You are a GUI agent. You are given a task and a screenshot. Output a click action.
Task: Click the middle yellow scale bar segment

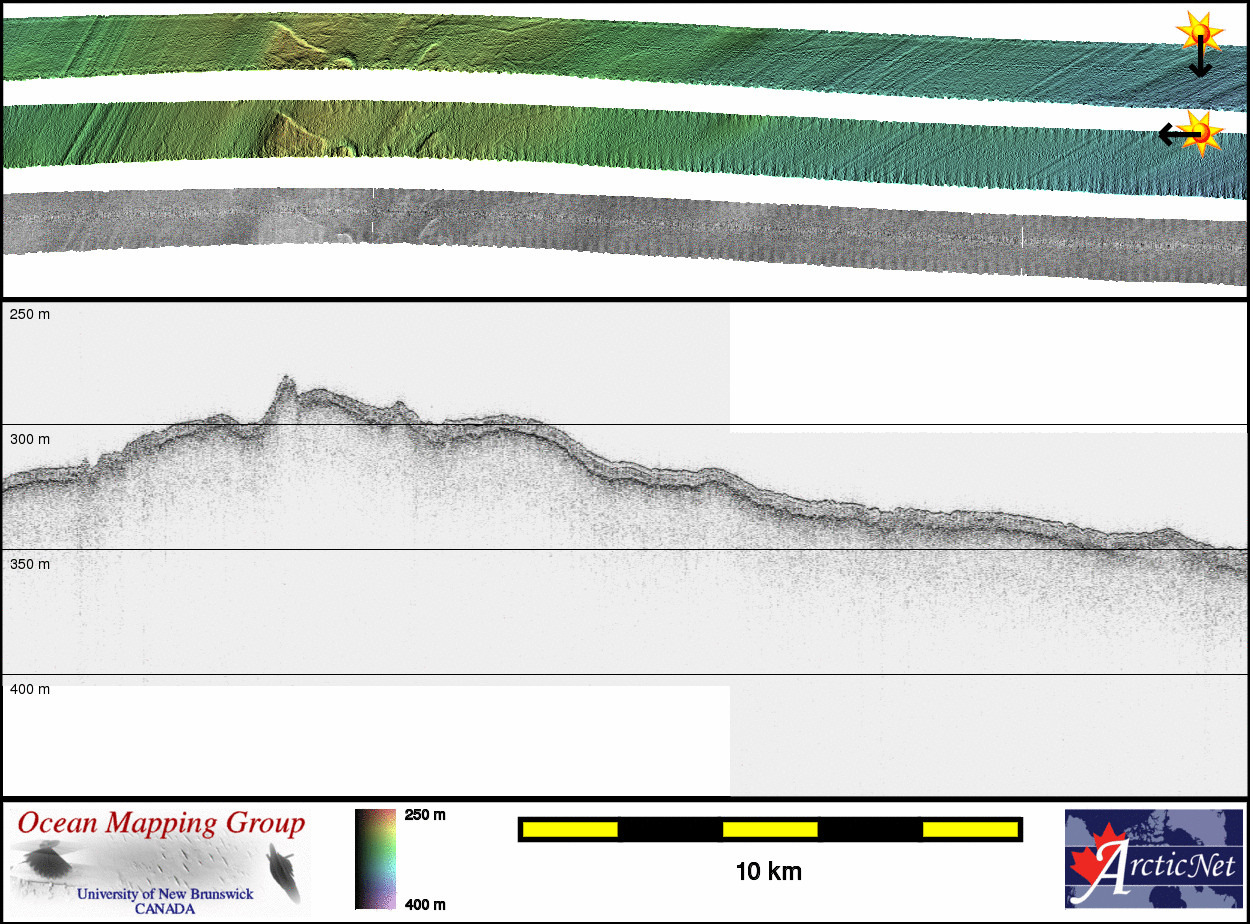(x=770, y=829)
